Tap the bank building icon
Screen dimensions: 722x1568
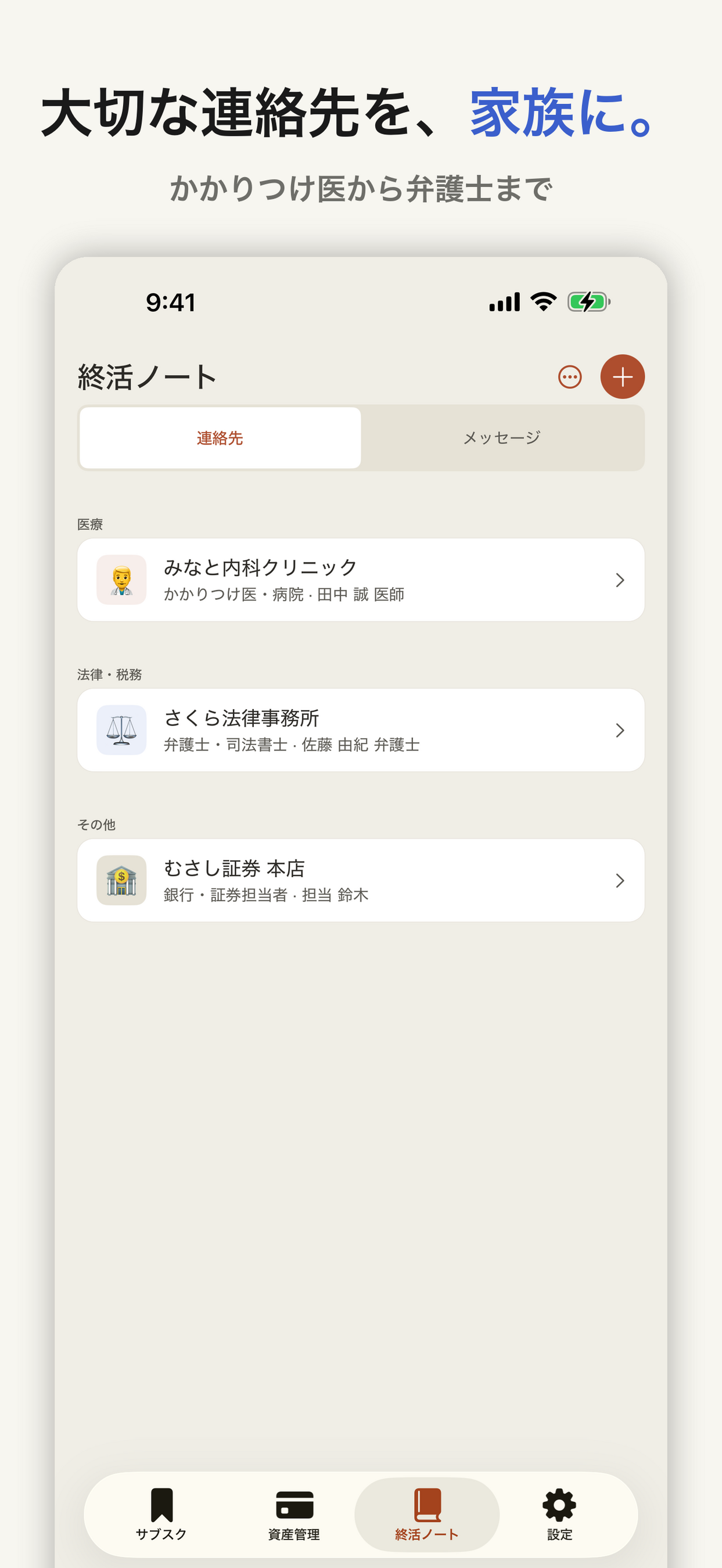122,880
